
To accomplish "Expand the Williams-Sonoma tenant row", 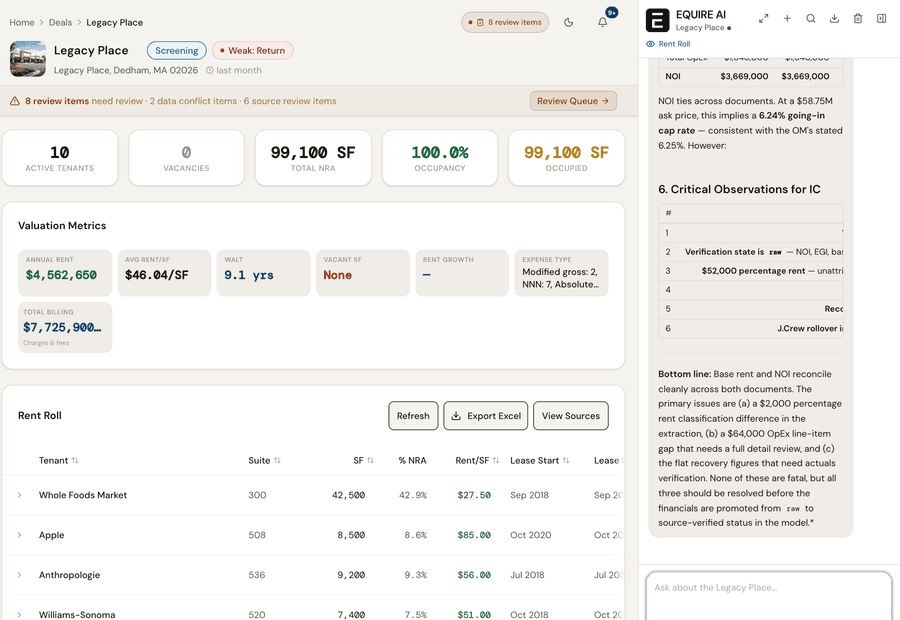I will tap(19, 615).
